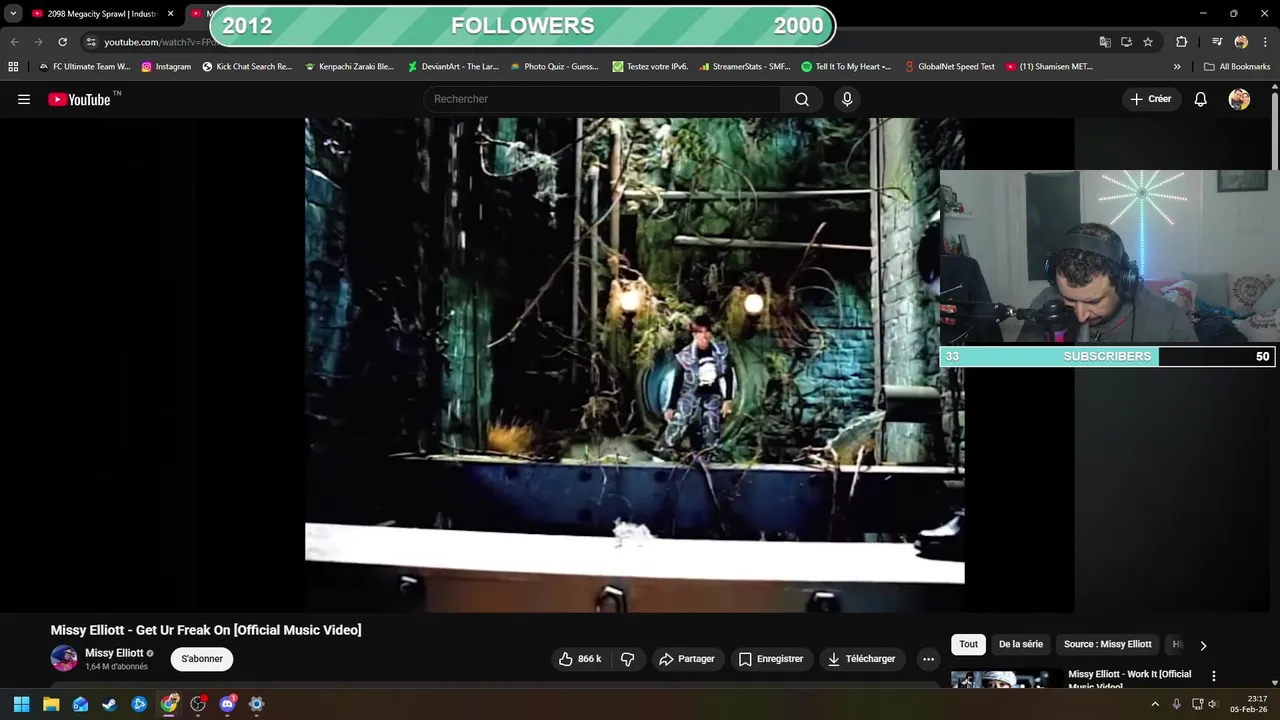Image resolution: width=1280 pixels, height=720 pixels.
Task: Open Testez votre IPv6 bookmark
Action: point(650,67)
